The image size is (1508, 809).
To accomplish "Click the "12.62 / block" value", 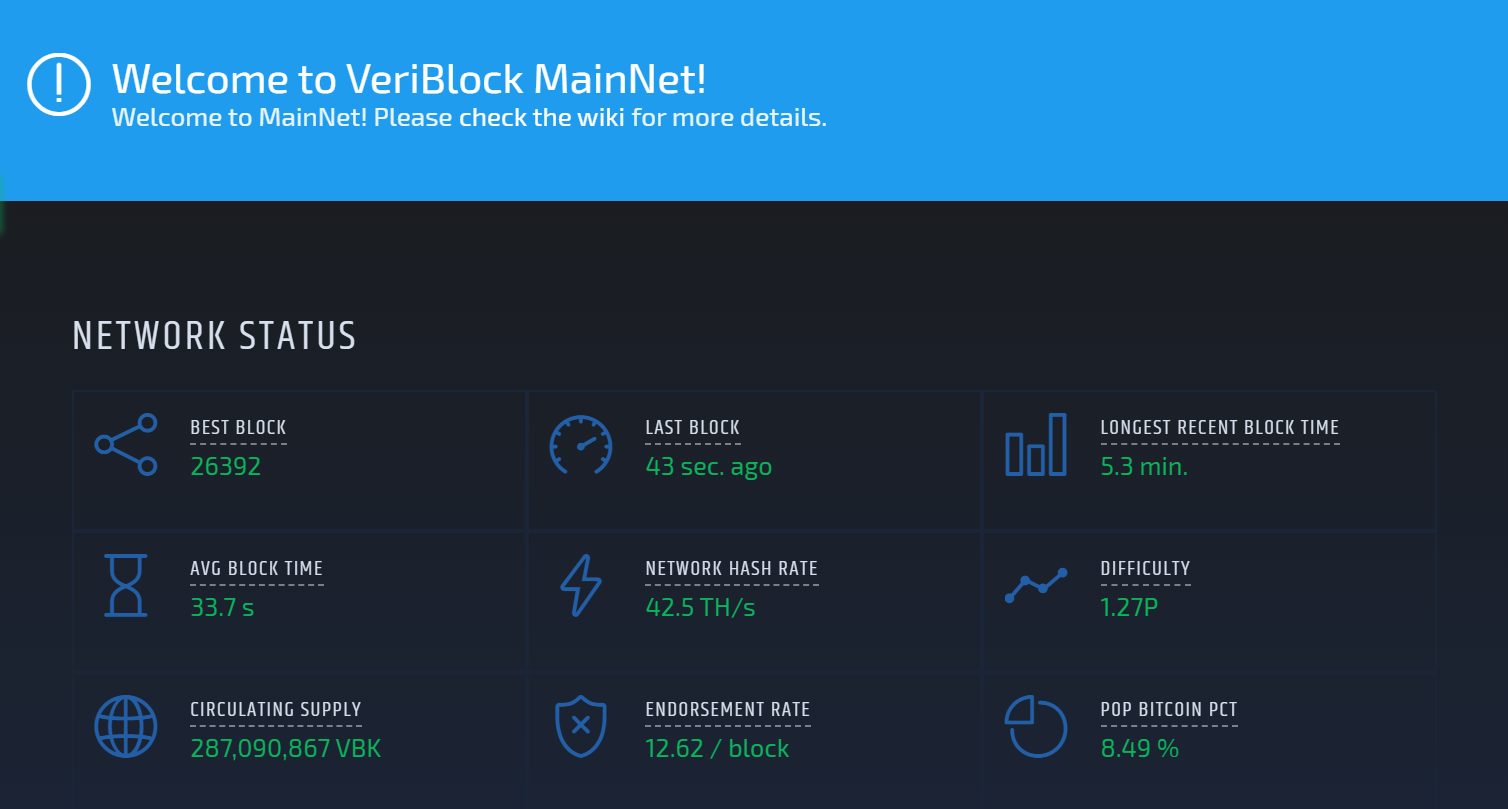I will point(717,749).
